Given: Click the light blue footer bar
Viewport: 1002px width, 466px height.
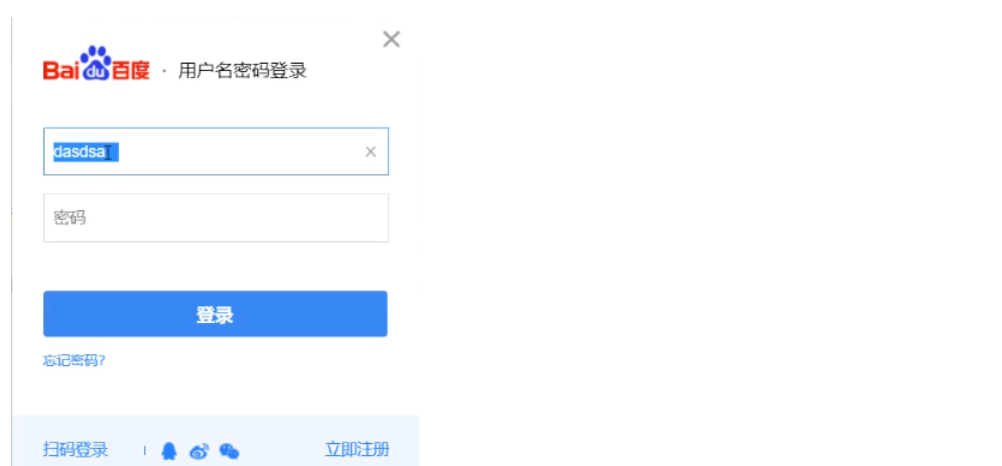Looking at the screenshot, I should (x=215, y=440).
